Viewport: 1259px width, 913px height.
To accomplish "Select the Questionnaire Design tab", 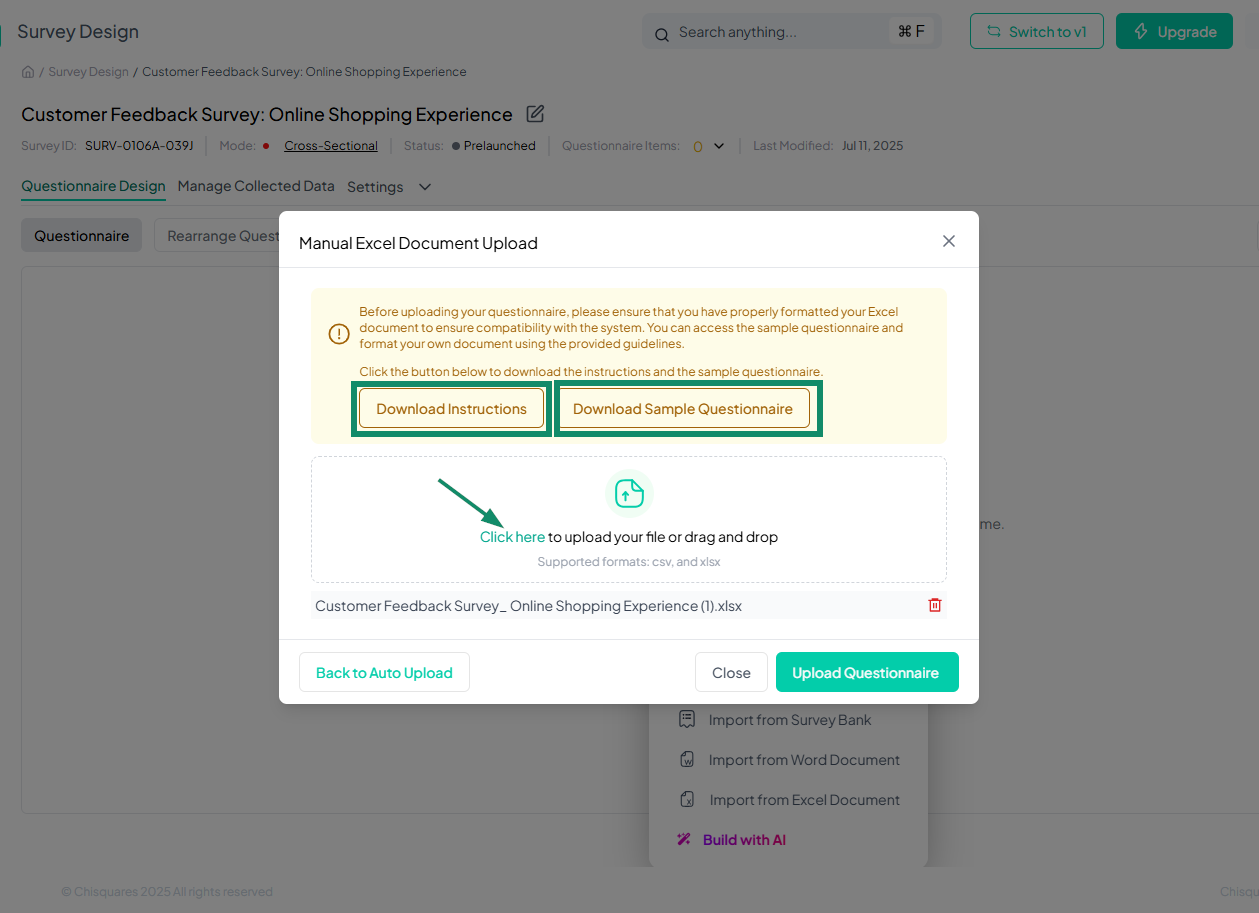I will 93,186.
